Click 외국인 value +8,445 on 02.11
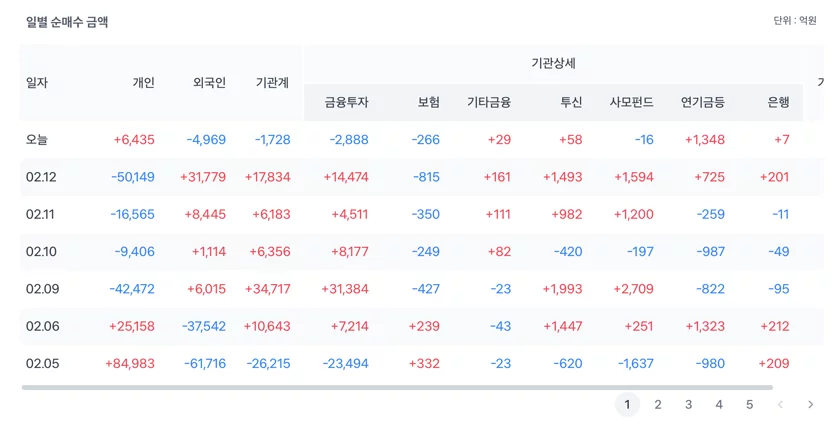The height and width of the screenshot is (424, 835). tap(205, 214)
